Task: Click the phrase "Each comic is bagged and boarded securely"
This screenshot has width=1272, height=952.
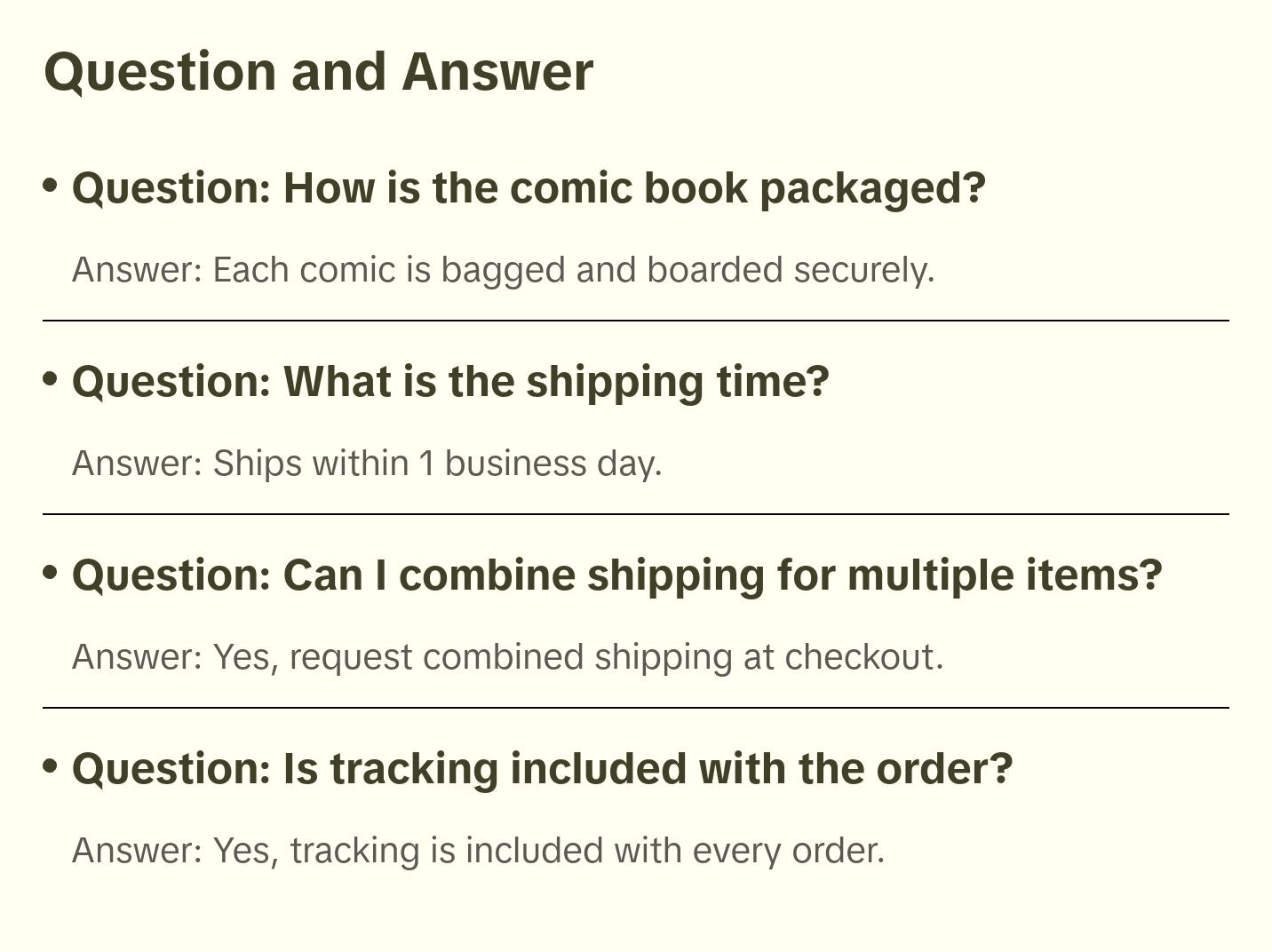Action: click(573, 270)
